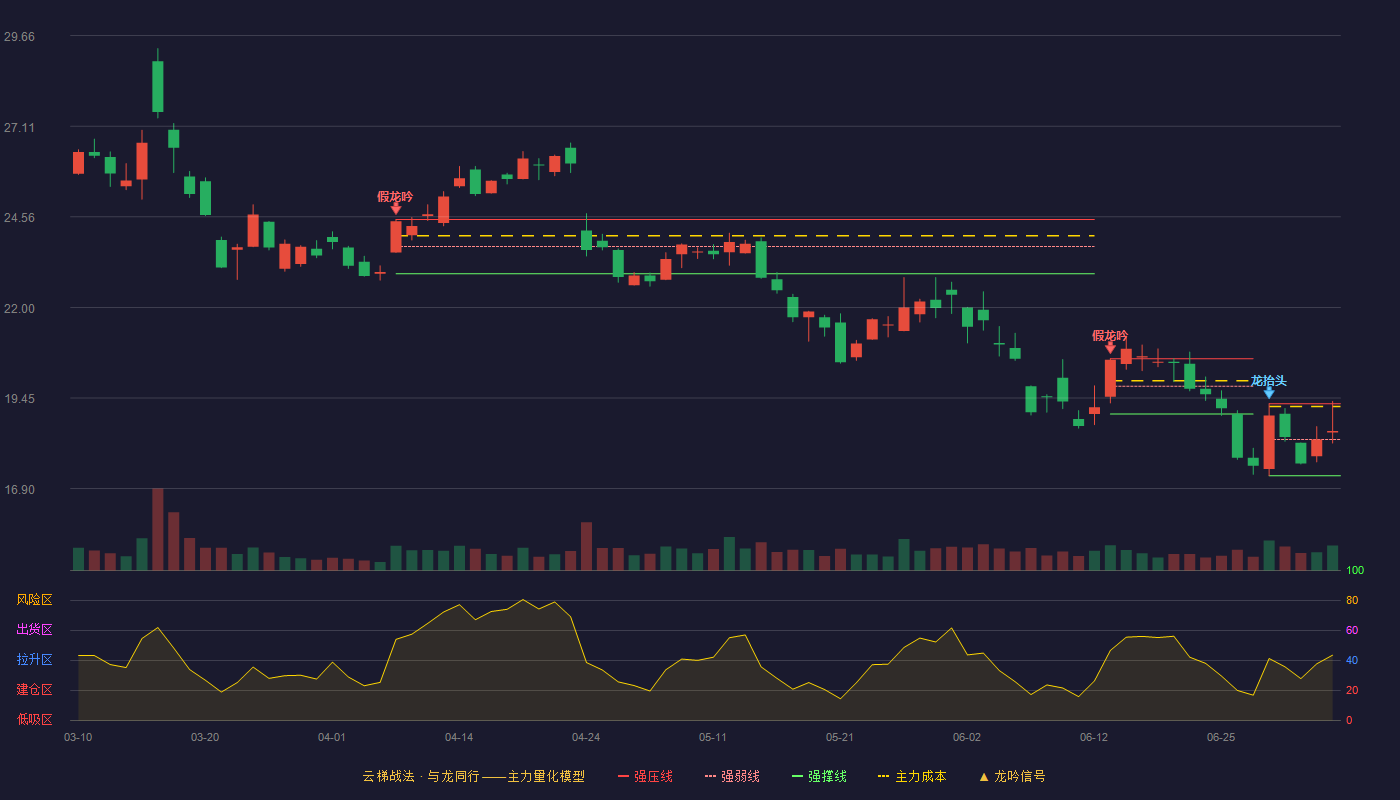1400x800 pixels.
Task: Click the green 100 indicator axis value
Action: point(1355,570)
